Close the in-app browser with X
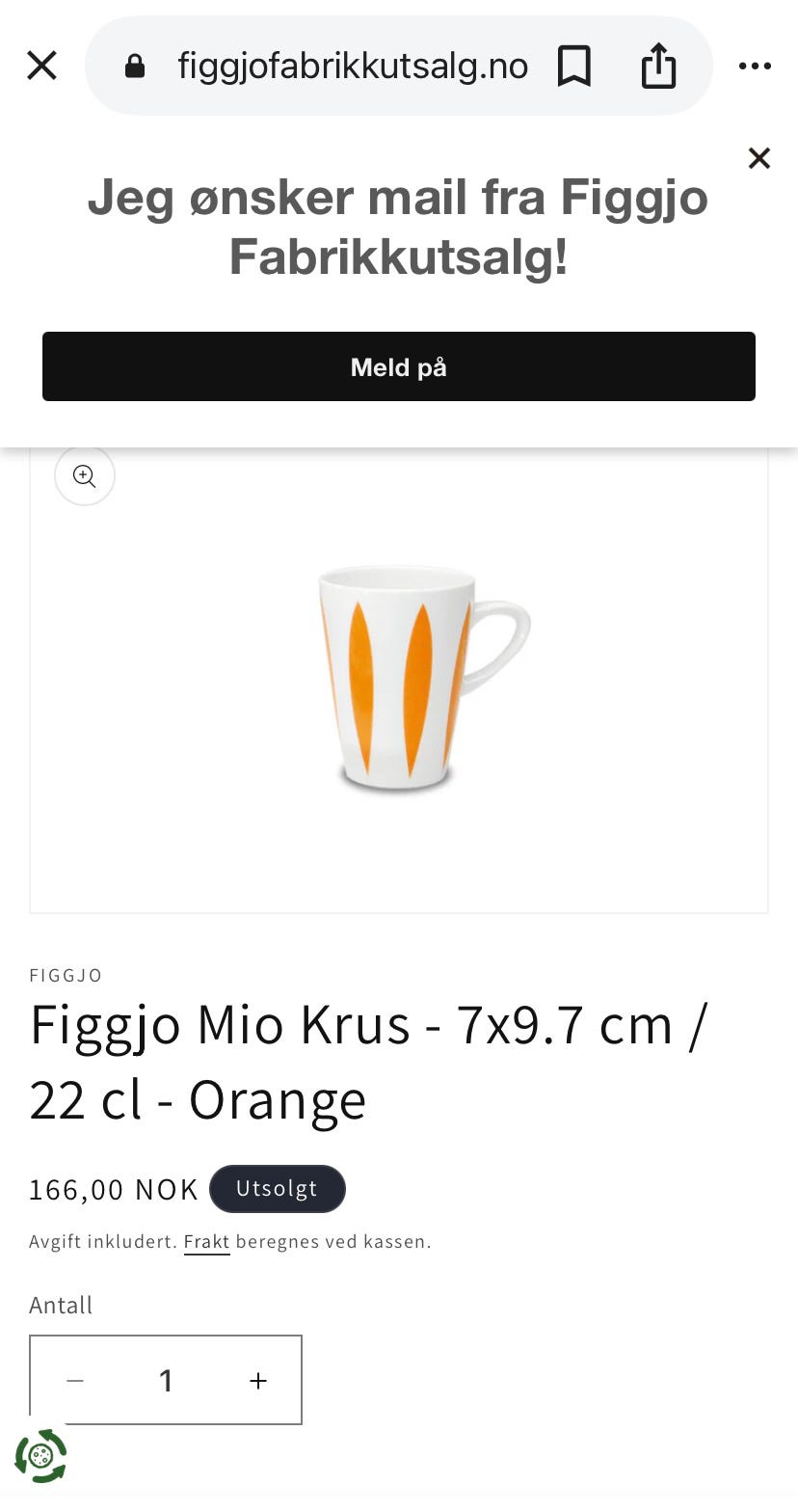 click(41, 66)
